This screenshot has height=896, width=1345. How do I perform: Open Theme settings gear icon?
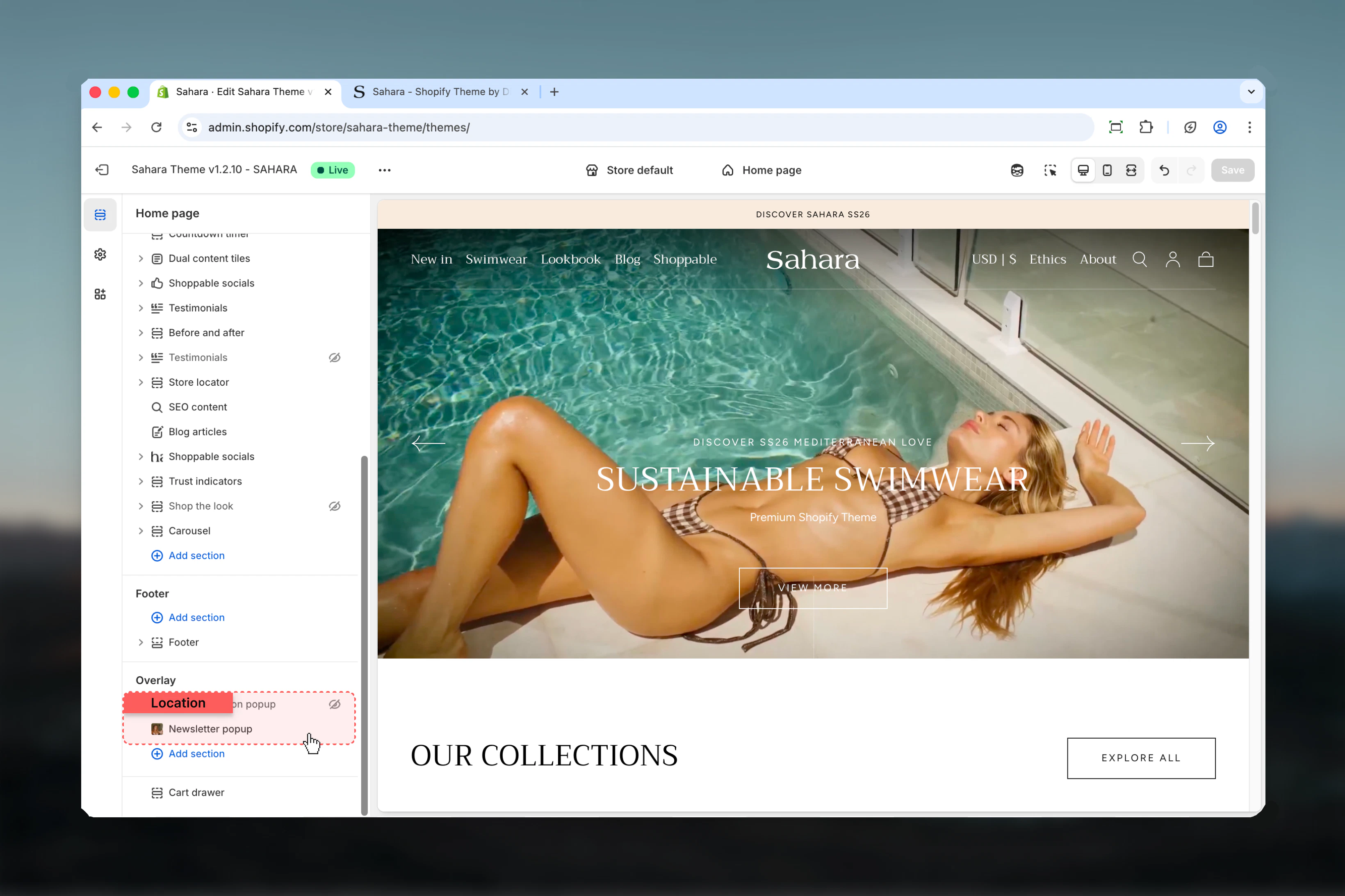[x=100, y=254]
